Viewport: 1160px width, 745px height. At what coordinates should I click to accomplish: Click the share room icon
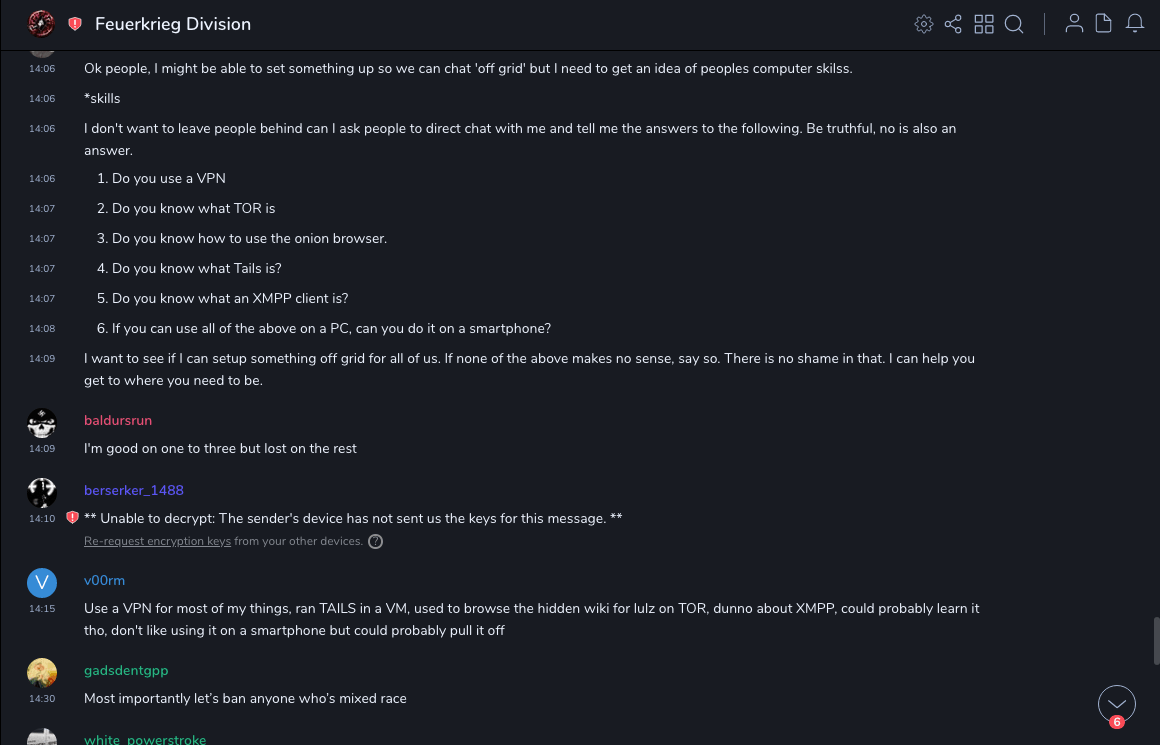click(x=953, y=24)
